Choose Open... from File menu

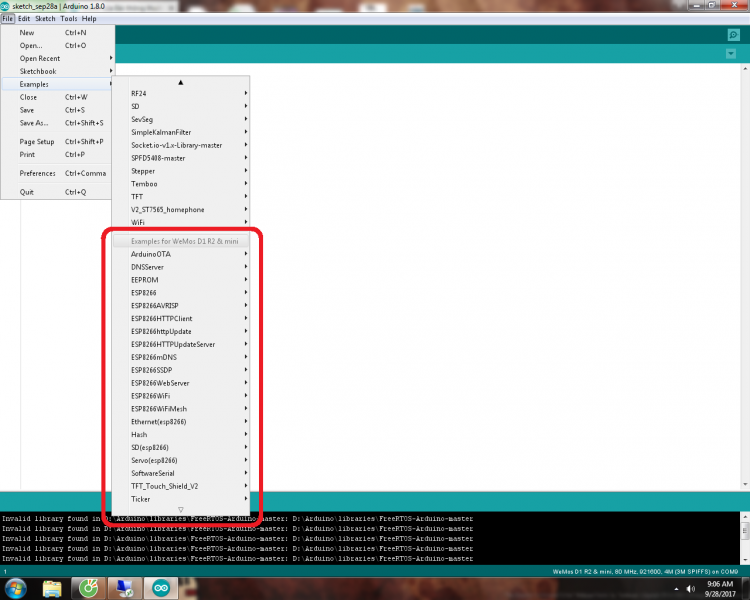pos(57,45)
